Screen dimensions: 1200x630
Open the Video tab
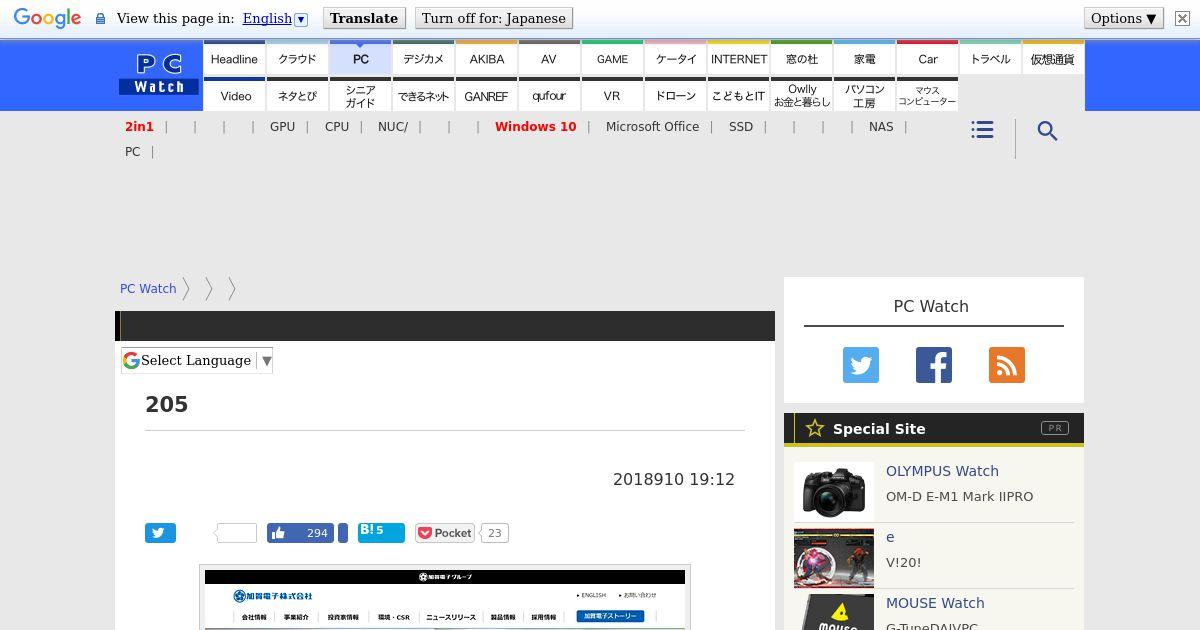pos(236,96)
